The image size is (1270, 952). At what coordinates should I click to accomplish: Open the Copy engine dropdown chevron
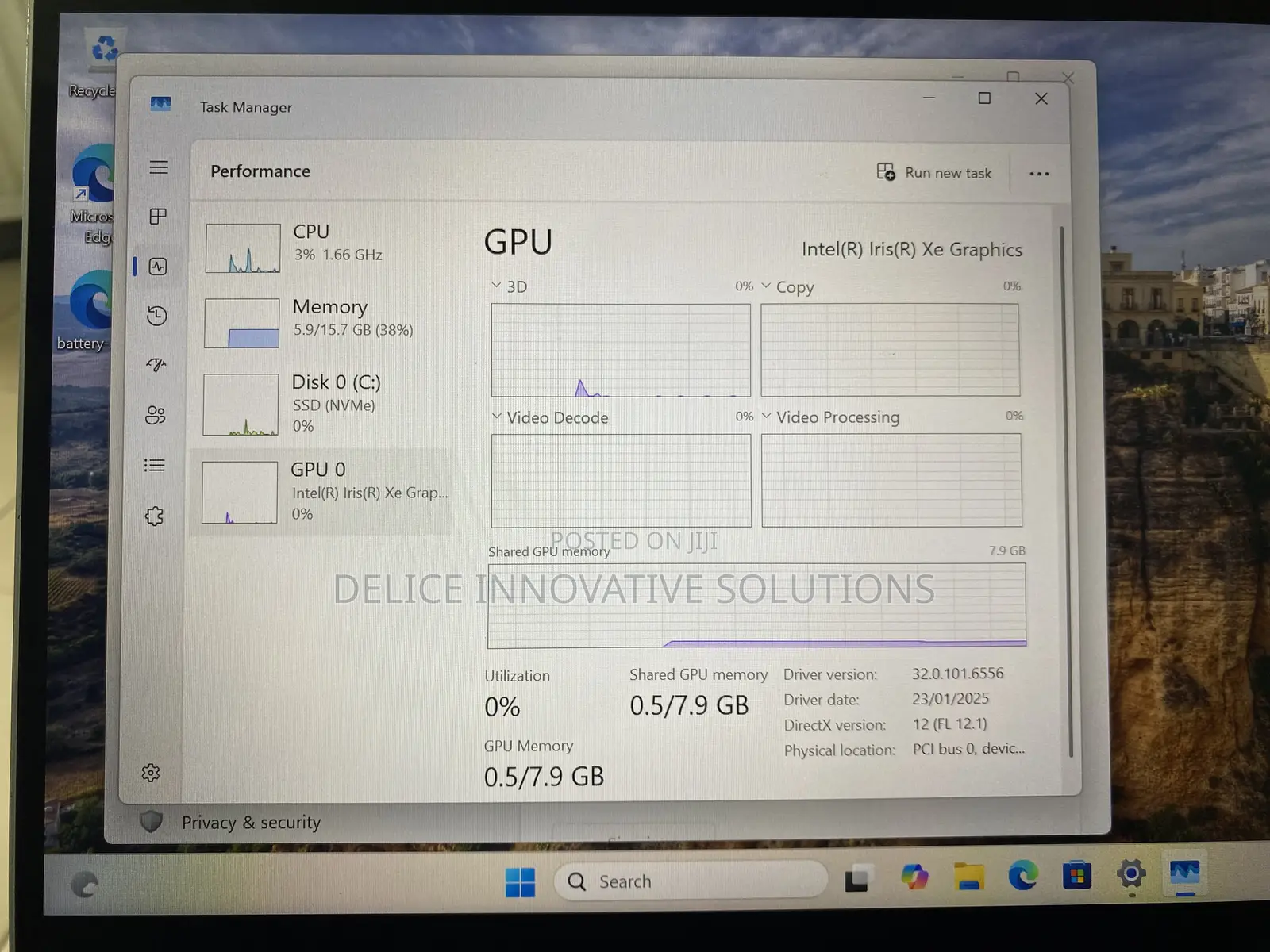pos(766,285)
